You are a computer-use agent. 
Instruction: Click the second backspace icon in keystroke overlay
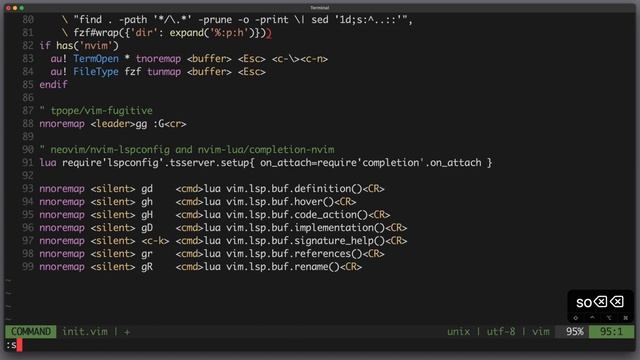(617, 302)
